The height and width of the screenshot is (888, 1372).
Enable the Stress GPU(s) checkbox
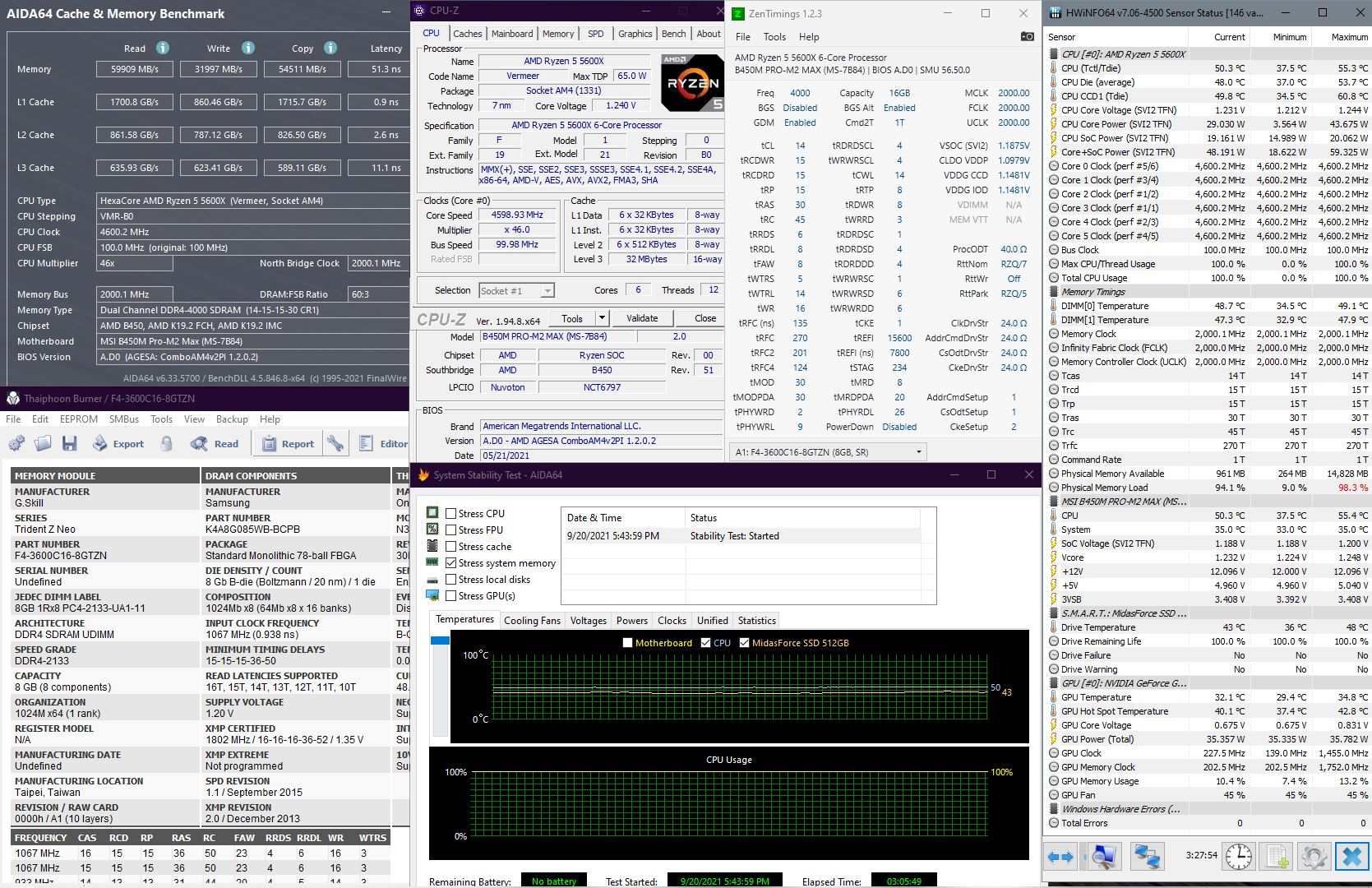click(x=450, y=595)
